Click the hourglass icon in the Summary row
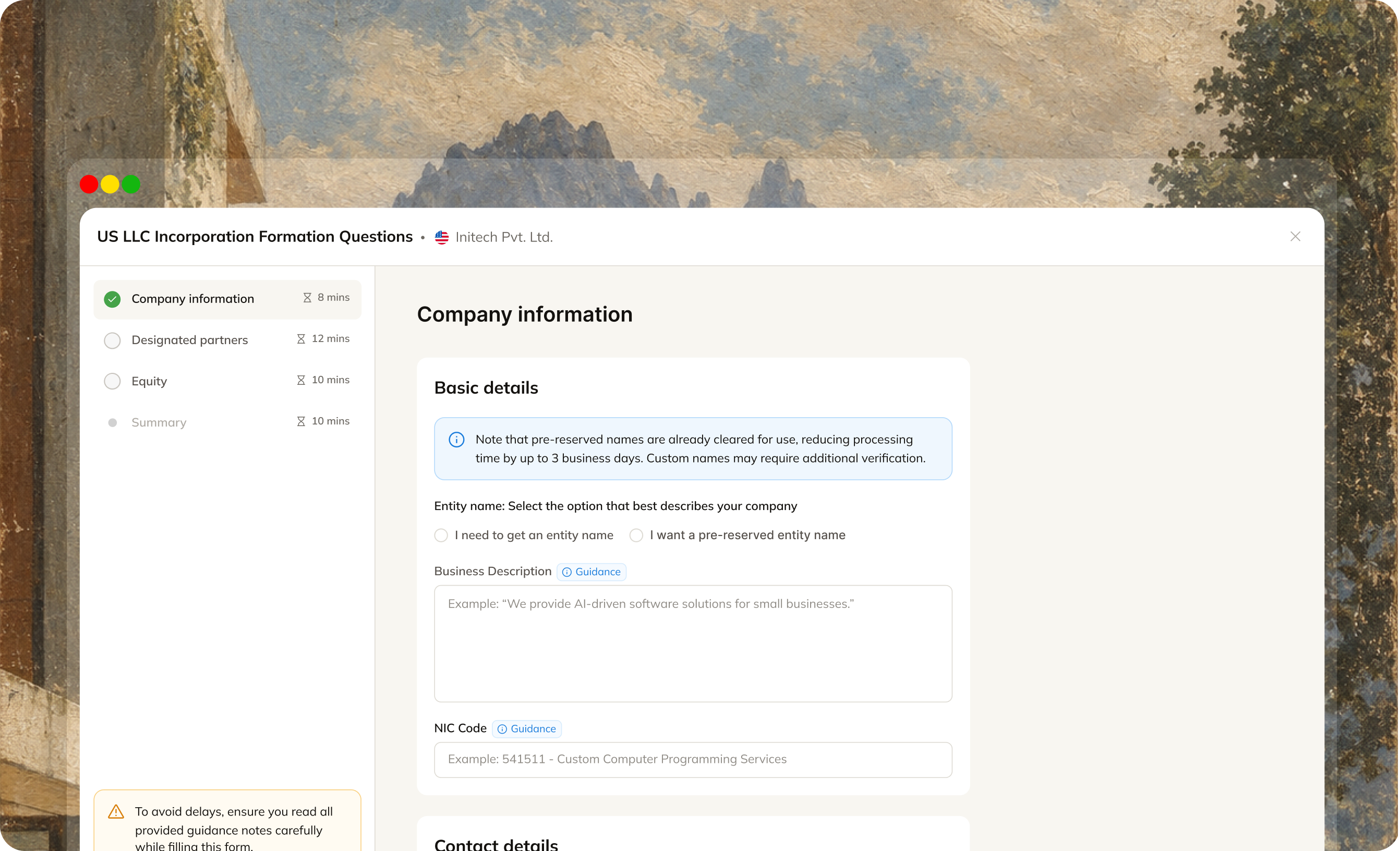Screen dimensions: 1400x851 [301, 421]
